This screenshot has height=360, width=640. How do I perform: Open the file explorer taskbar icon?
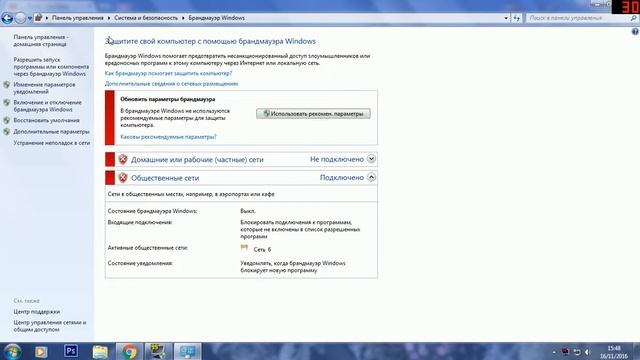(100, 352)
